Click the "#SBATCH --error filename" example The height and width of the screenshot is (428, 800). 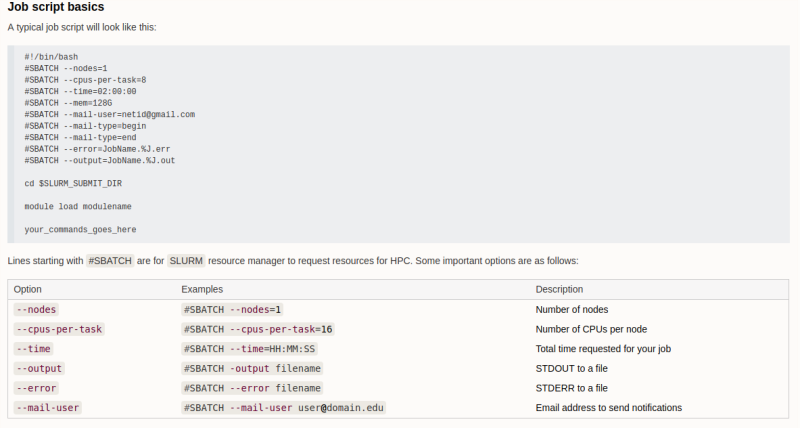click(252, 388)
